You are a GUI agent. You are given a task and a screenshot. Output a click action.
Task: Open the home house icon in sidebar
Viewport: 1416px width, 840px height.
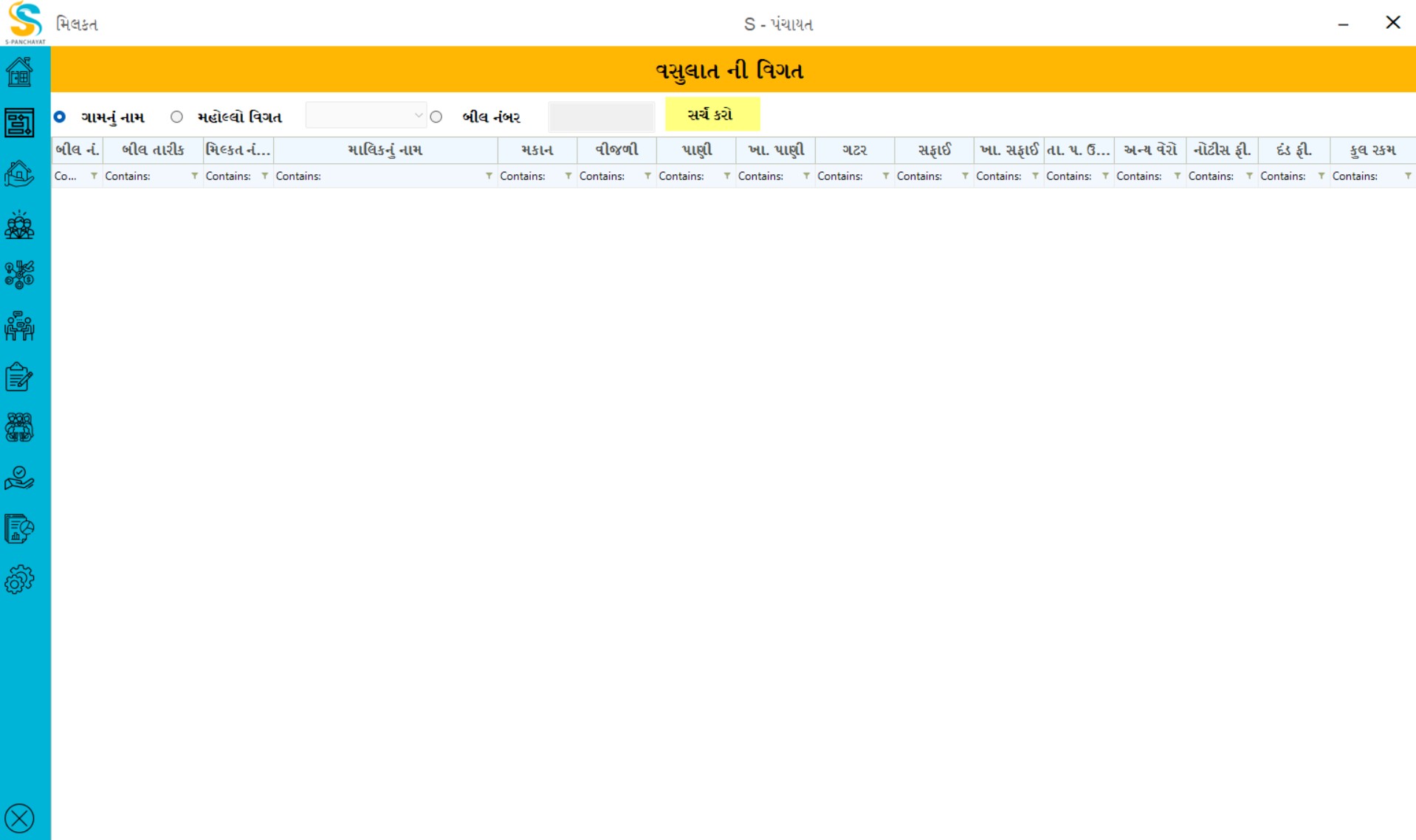(x=19, y=72)
